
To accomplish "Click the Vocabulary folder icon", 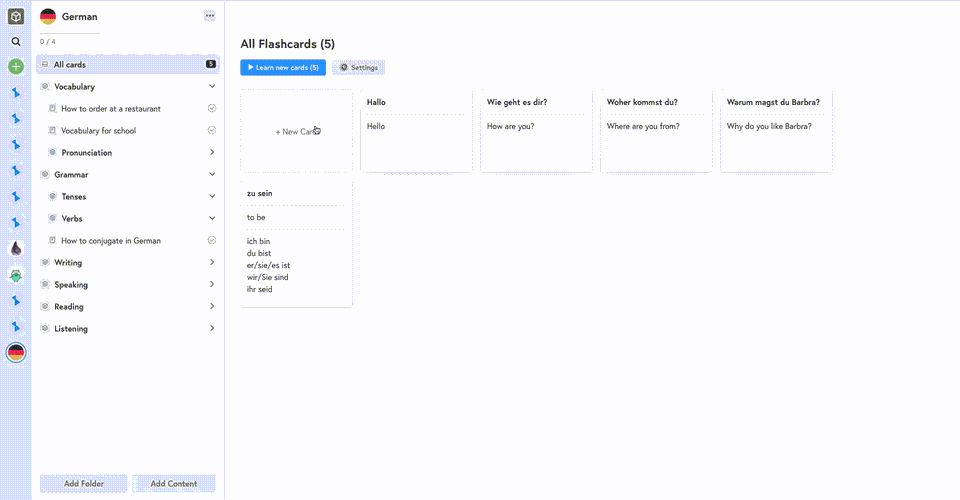I will (45, 86).
